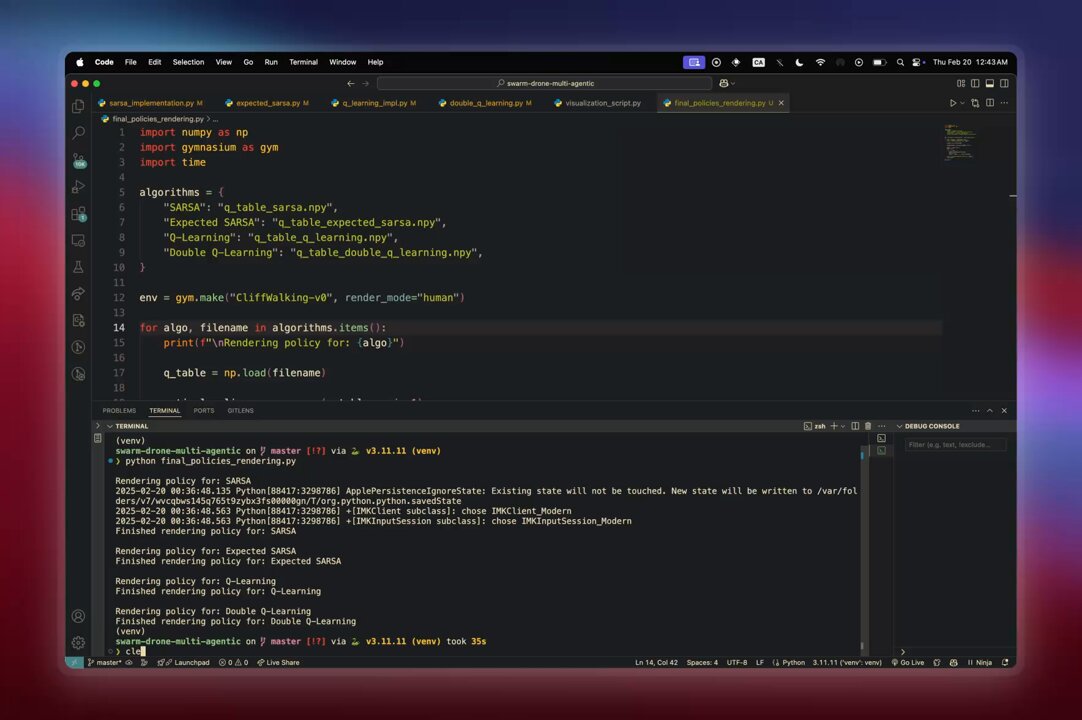Viewport: 1082px width, 720px height.
Task: Open the Remote Explorer view
Action: click(x=79, y=241)
